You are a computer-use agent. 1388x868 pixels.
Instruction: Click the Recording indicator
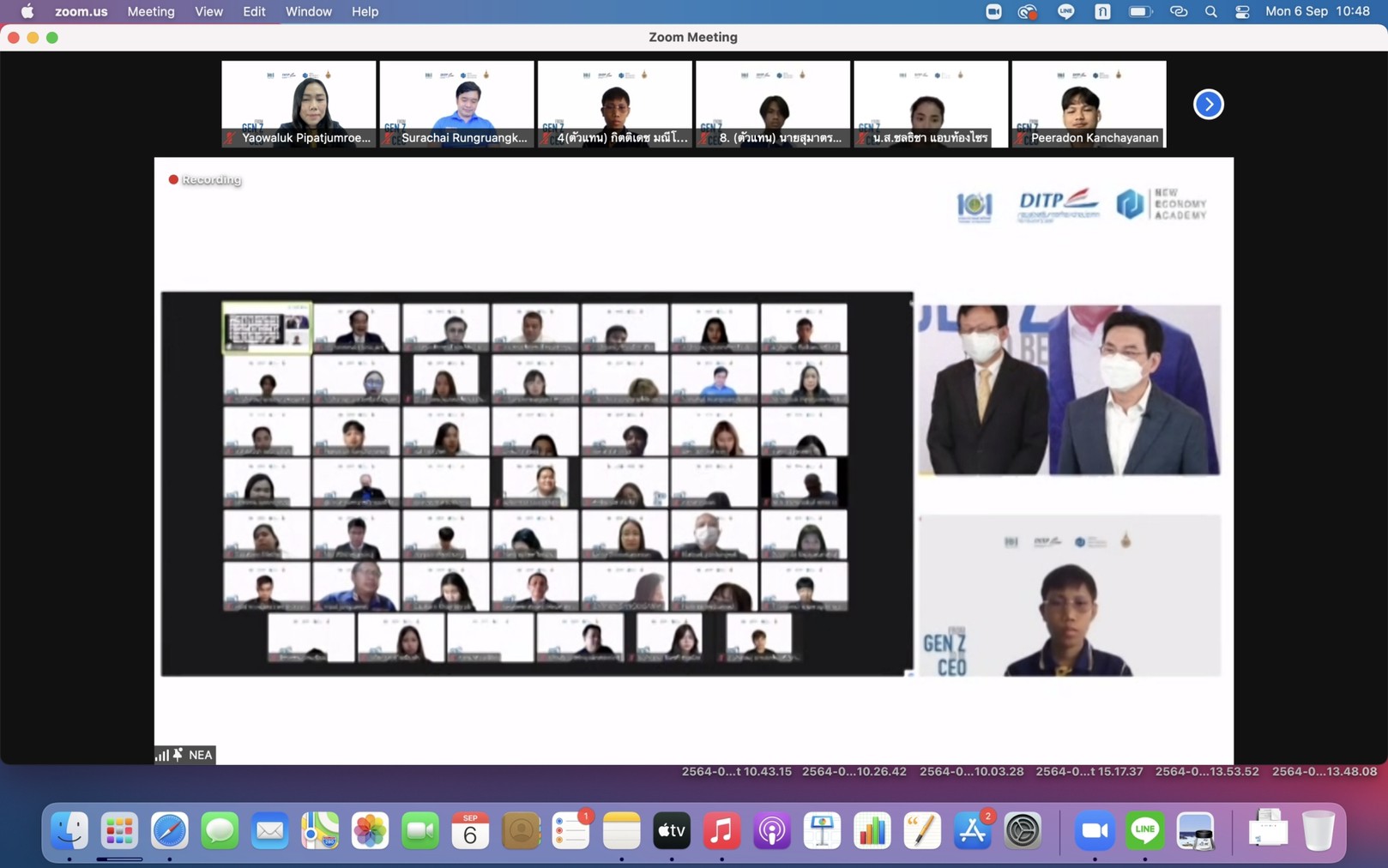click(204, 179)
